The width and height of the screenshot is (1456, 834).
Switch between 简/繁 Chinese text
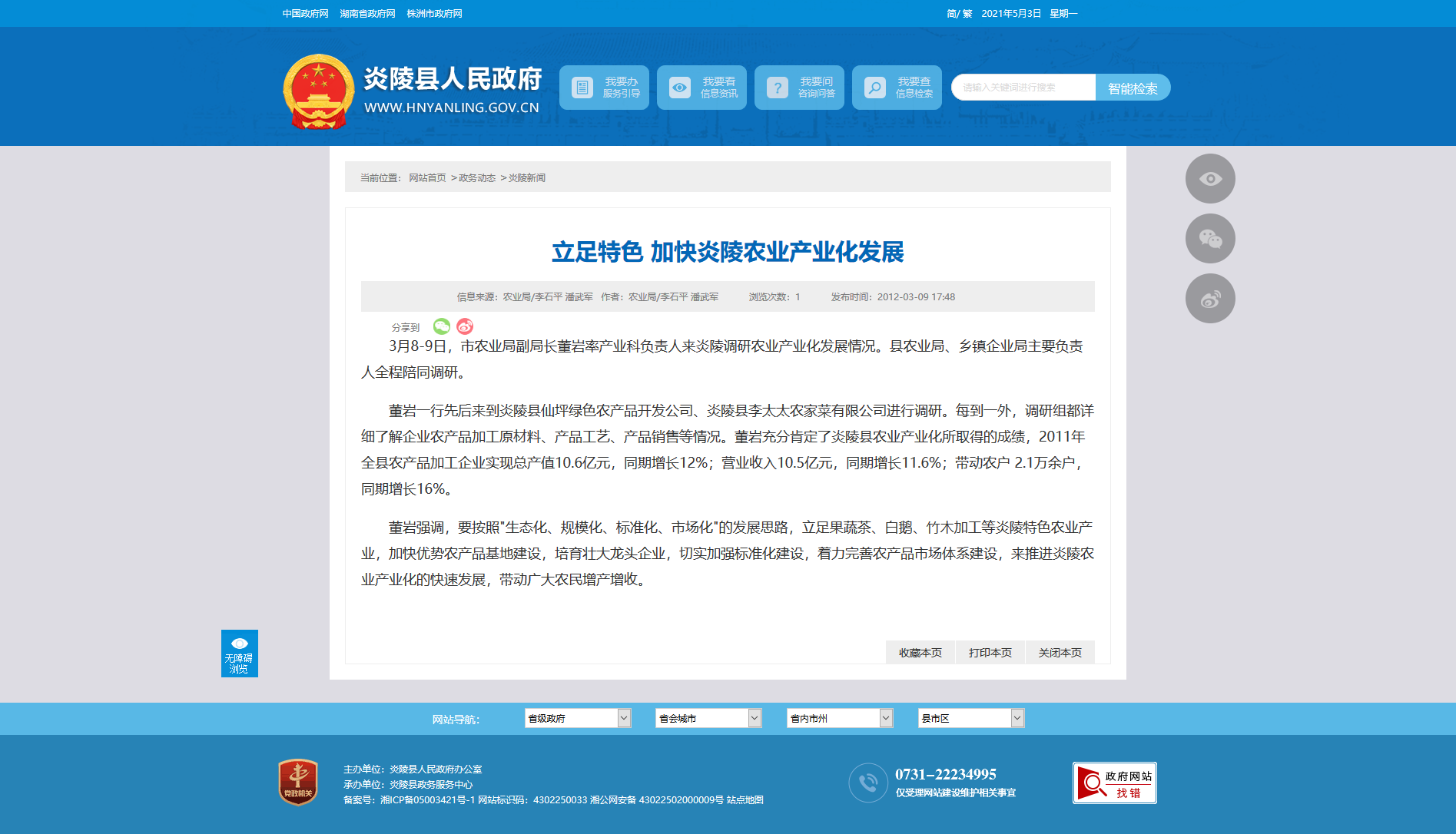coord(959,14)
